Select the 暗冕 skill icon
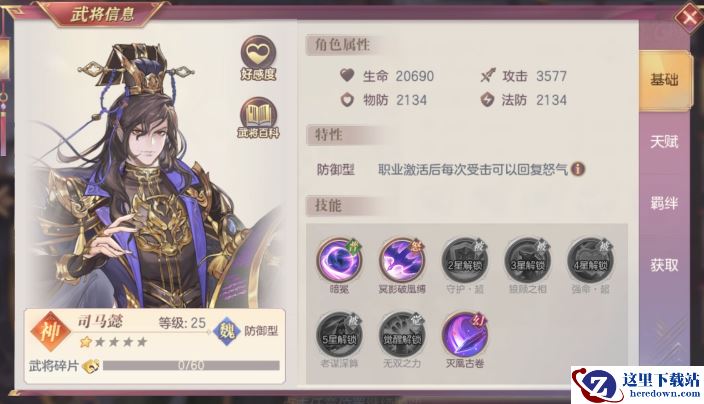 pyautogui.click(x=340, y=260)
